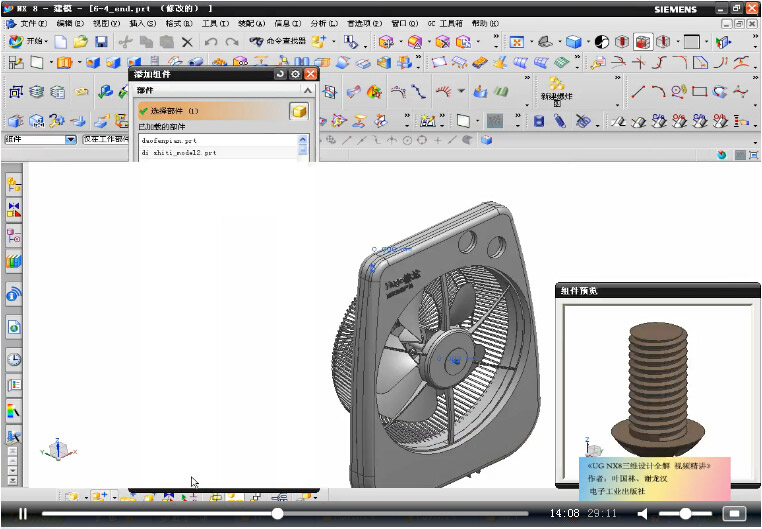Open the HD3D Tools info sidebar icon
The width and height of the screenshot is (762, 529).
click(x=14, y=294)
